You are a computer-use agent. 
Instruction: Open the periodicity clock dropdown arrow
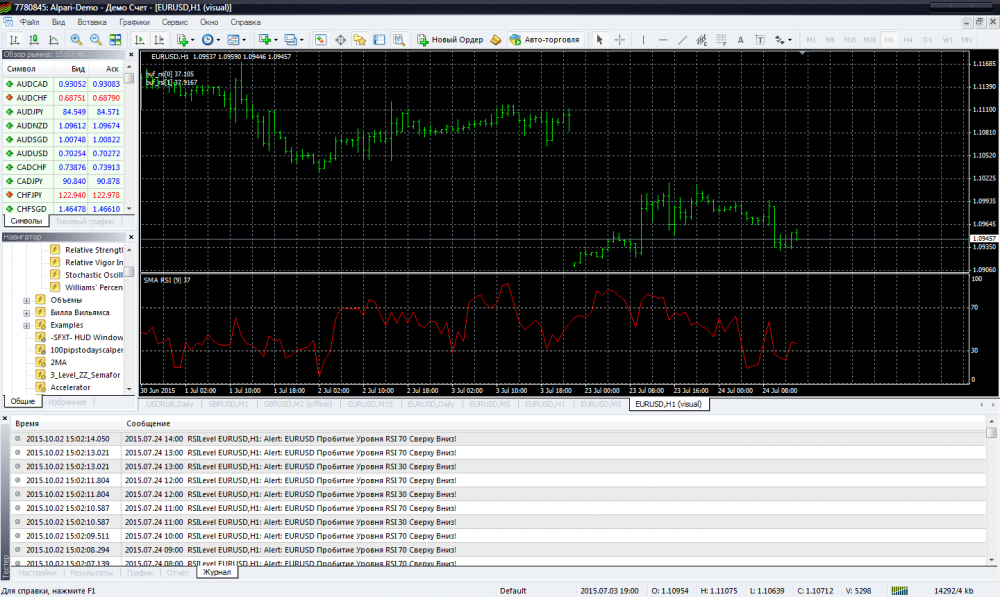click(219, 40)
